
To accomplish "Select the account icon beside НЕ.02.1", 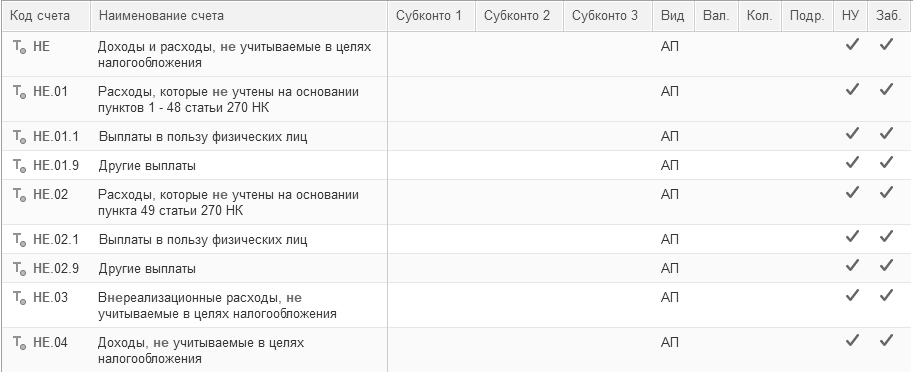I will (x=20, y=240).
